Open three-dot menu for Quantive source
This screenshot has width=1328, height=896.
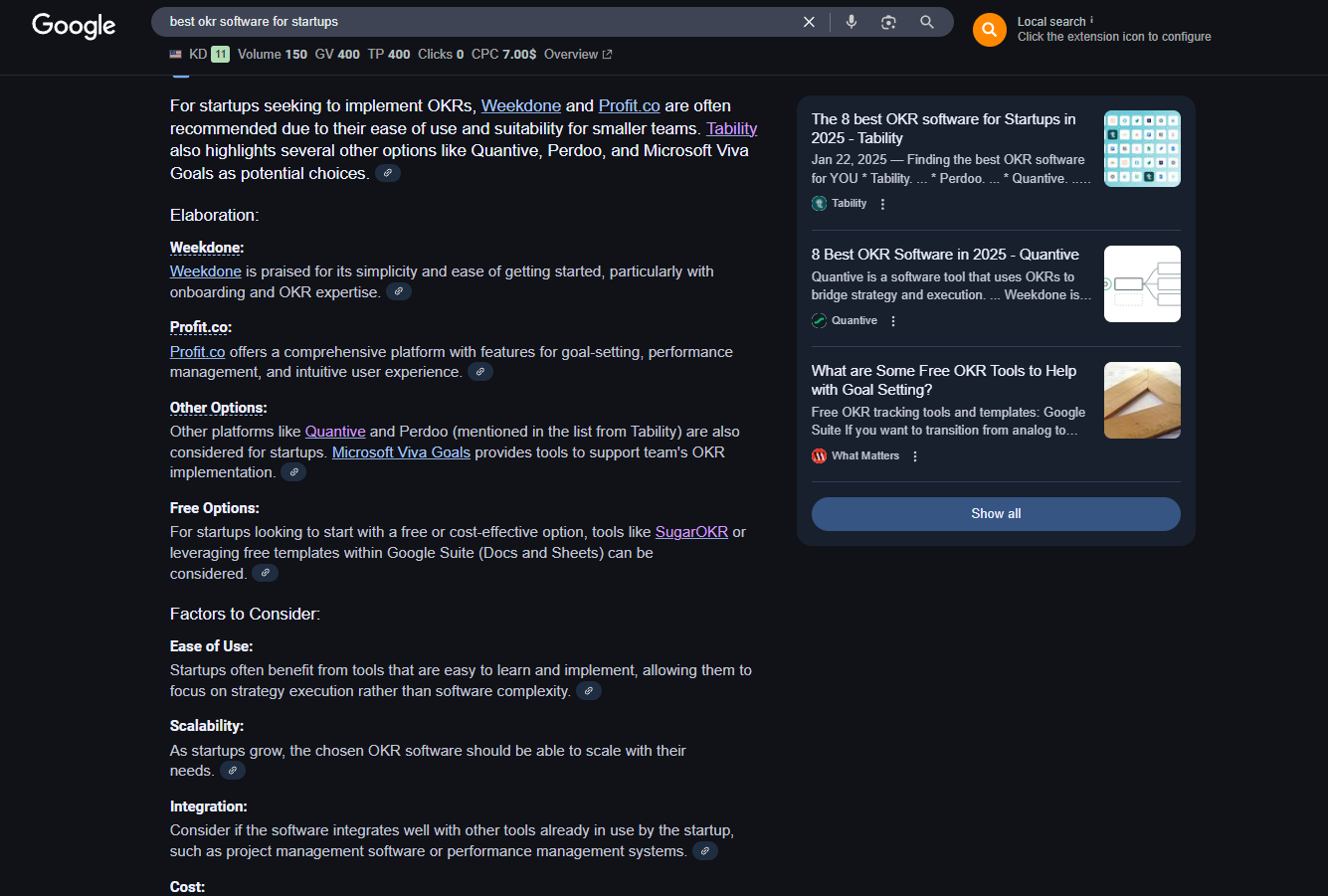point(893,321)
